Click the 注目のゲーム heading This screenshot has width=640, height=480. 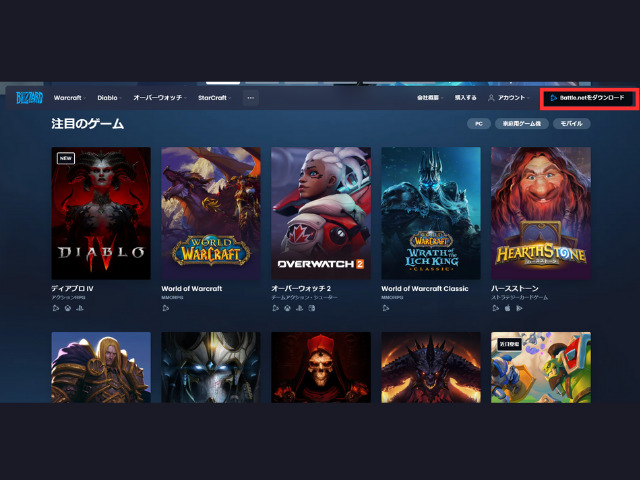click(x=87, y=124)
